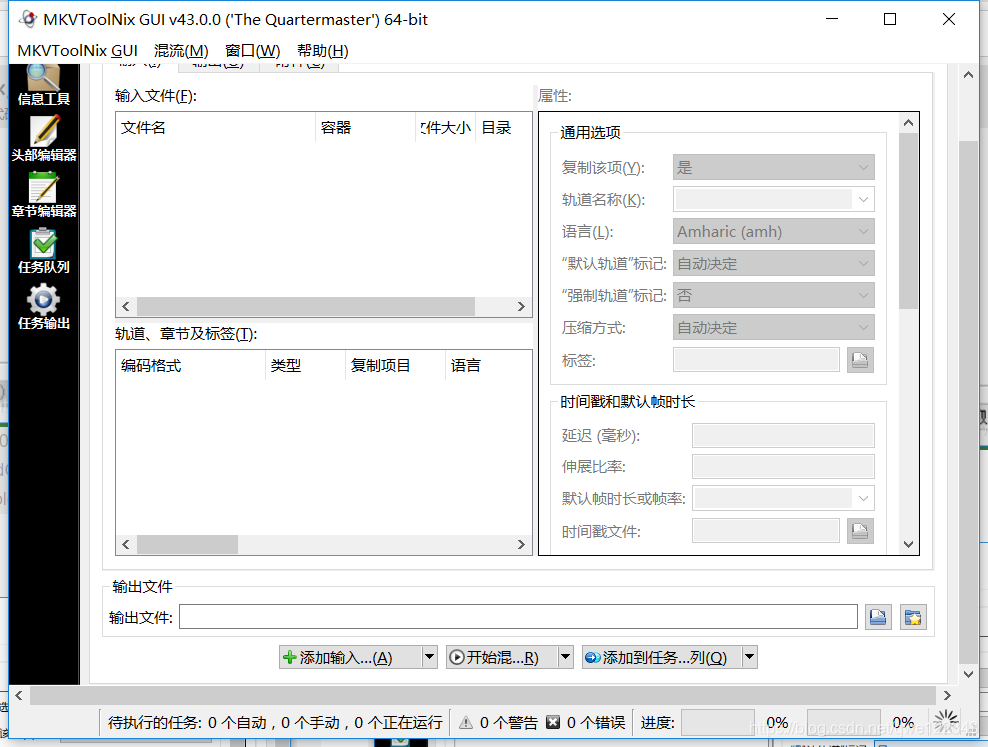Image resolution: width=988 pixels, height=747 pixels.
Task: Click the properties panel scroll-down arrow
Action: pyautogui.click(x=908, y=544)
